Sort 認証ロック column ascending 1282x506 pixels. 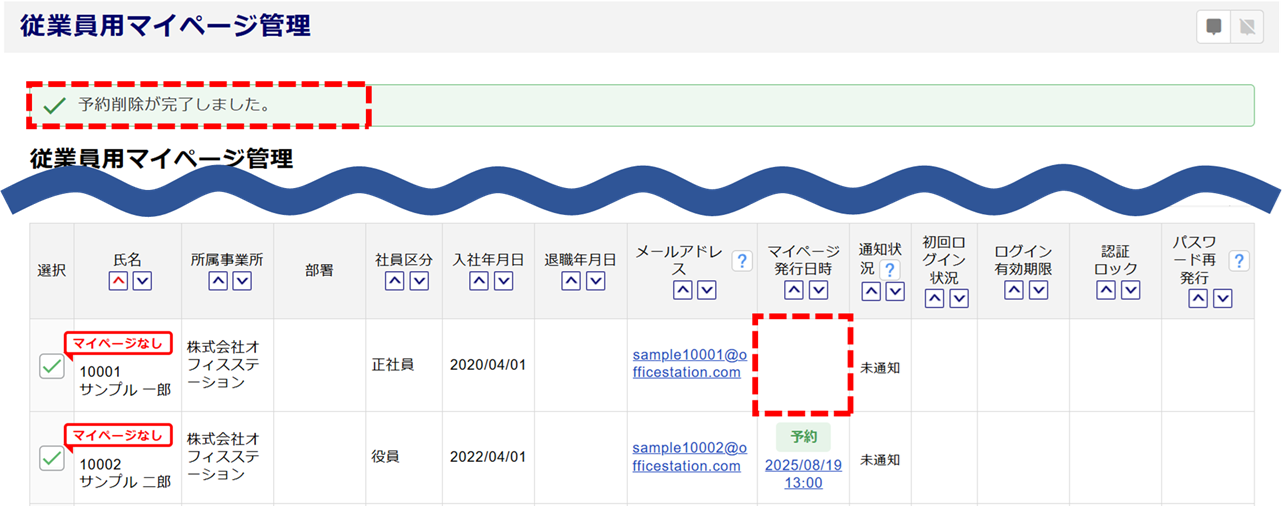point(1106,290)
